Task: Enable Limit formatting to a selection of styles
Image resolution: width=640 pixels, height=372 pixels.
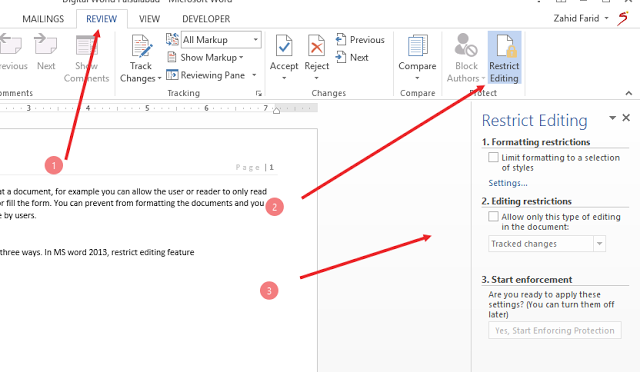Action: [x=493, y=157]
